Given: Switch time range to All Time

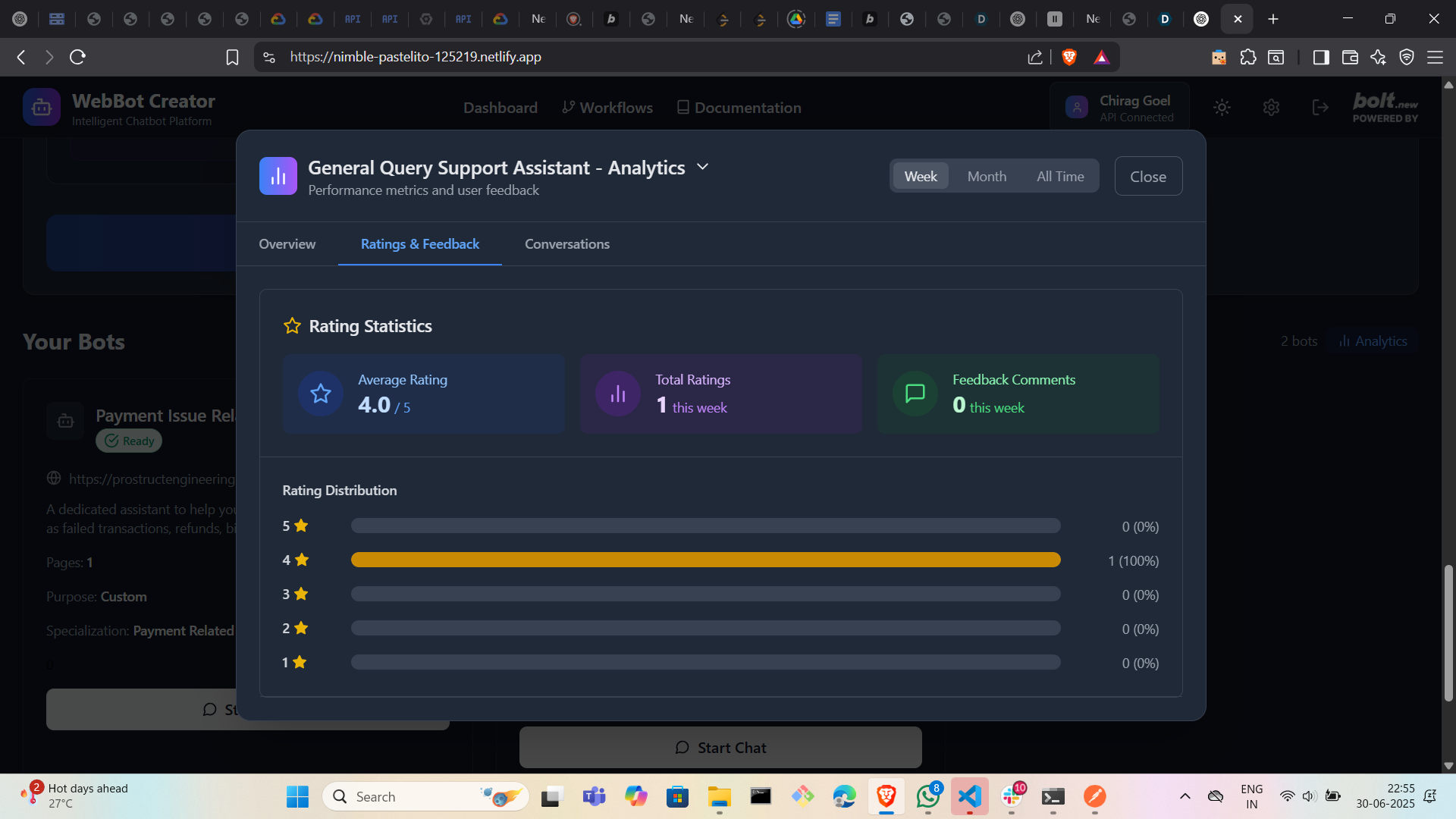Looking at the screenshot, I should [1060, 177].
